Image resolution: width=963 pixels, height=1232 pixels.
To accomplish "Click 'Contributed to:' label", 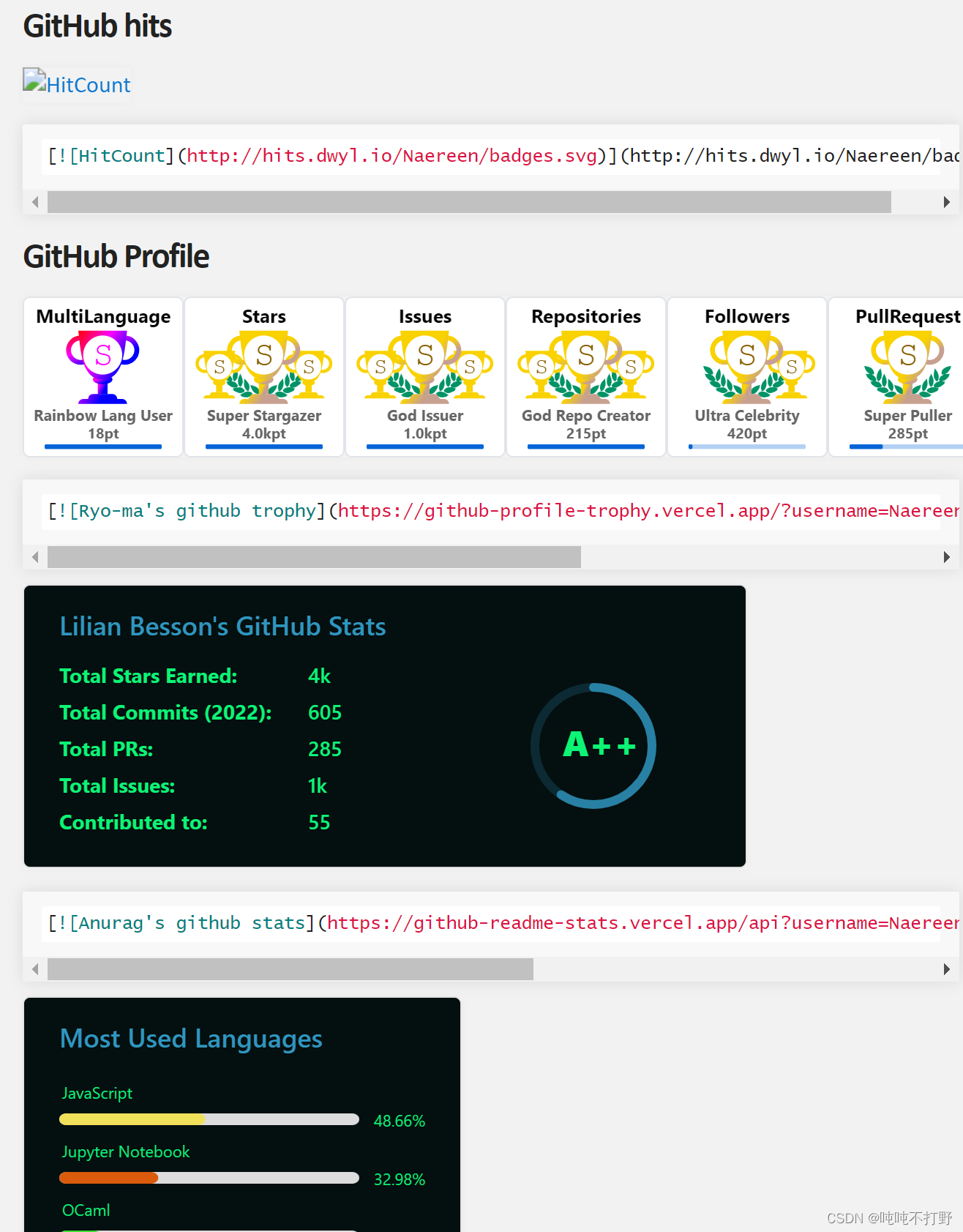I will tap(133, 823).
